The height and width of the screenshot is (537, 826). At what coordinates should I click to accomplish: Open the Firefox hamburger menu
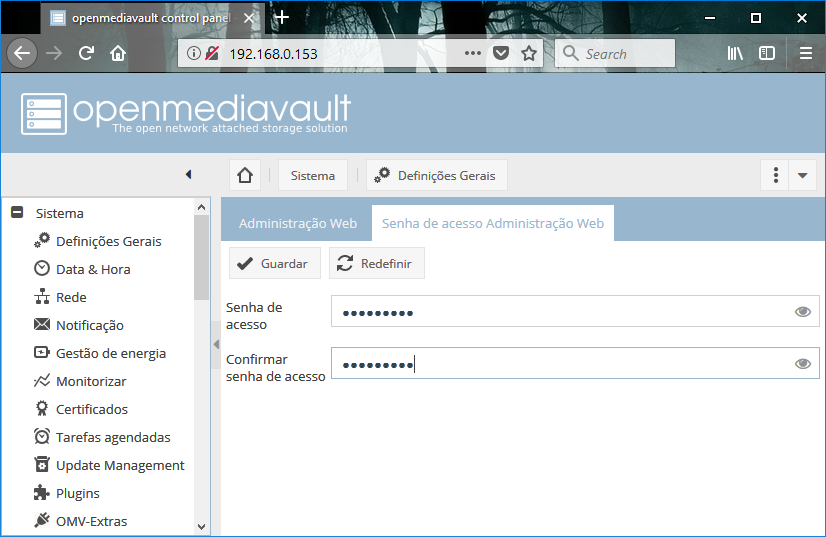click(805, 53)
